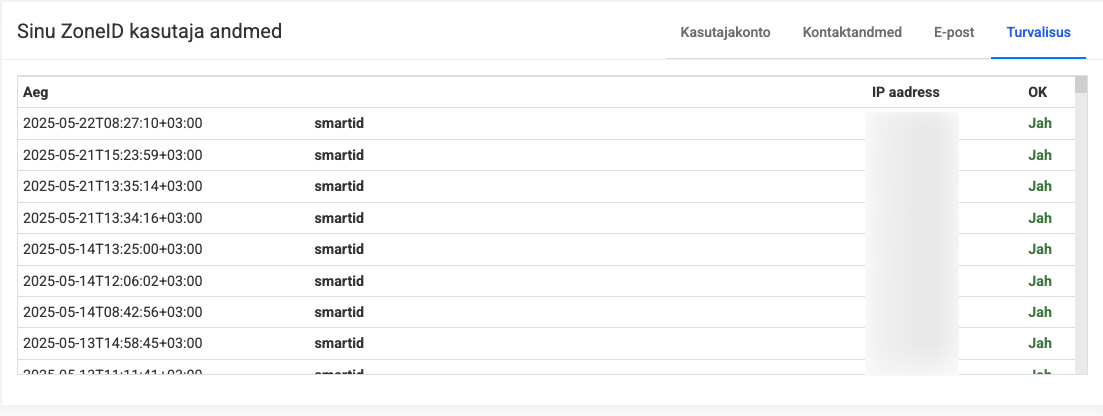Open the Kasutajakonto tab
The height and width of the screenshot is (416, 1103).
[725, 32]
